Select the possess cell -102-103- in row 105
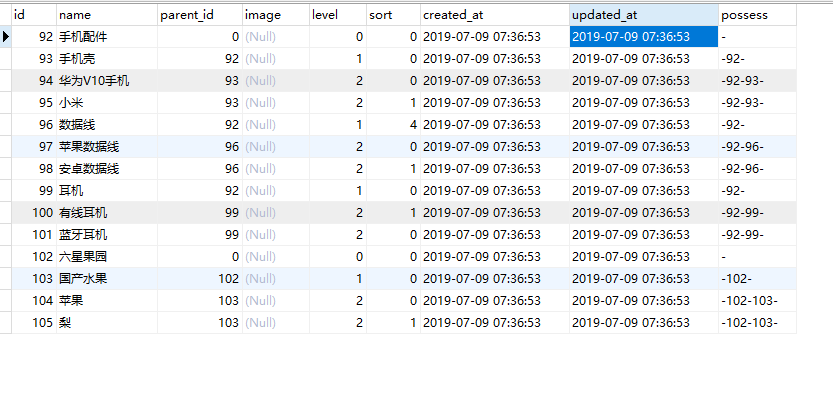833x413 pixels. coord(758,323)
